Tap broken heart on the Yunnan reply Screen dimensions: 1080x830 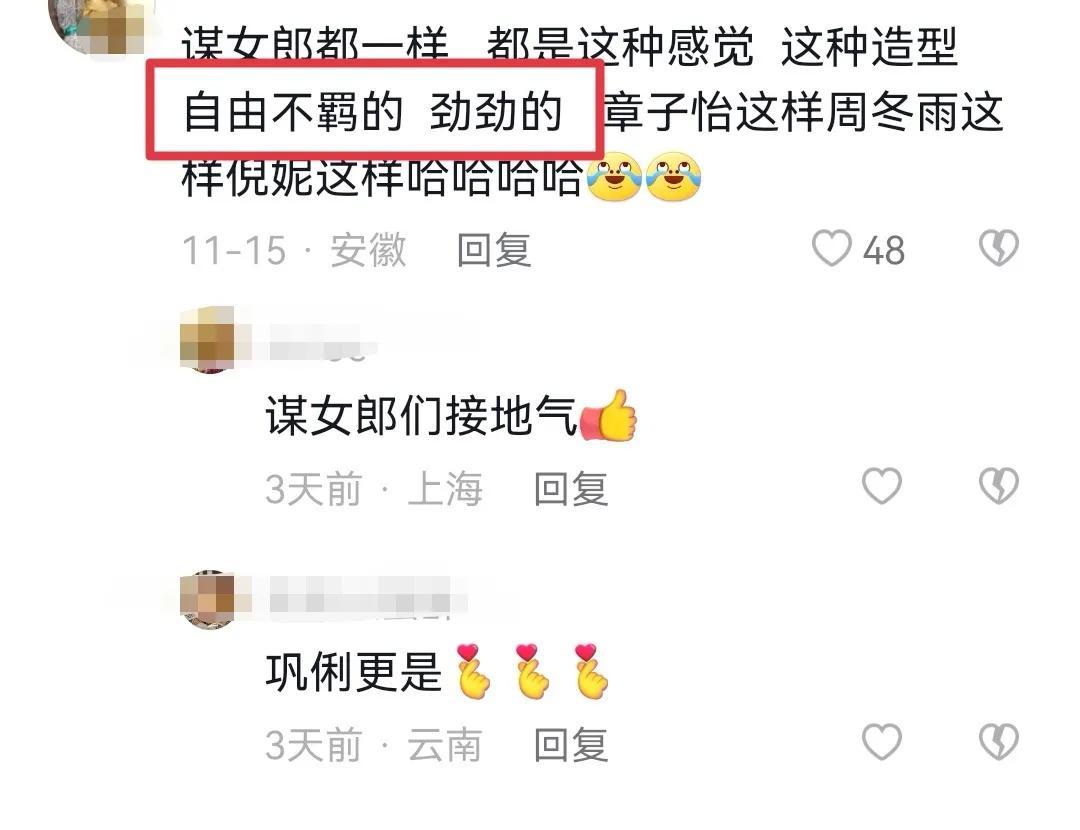coord(999,742)
